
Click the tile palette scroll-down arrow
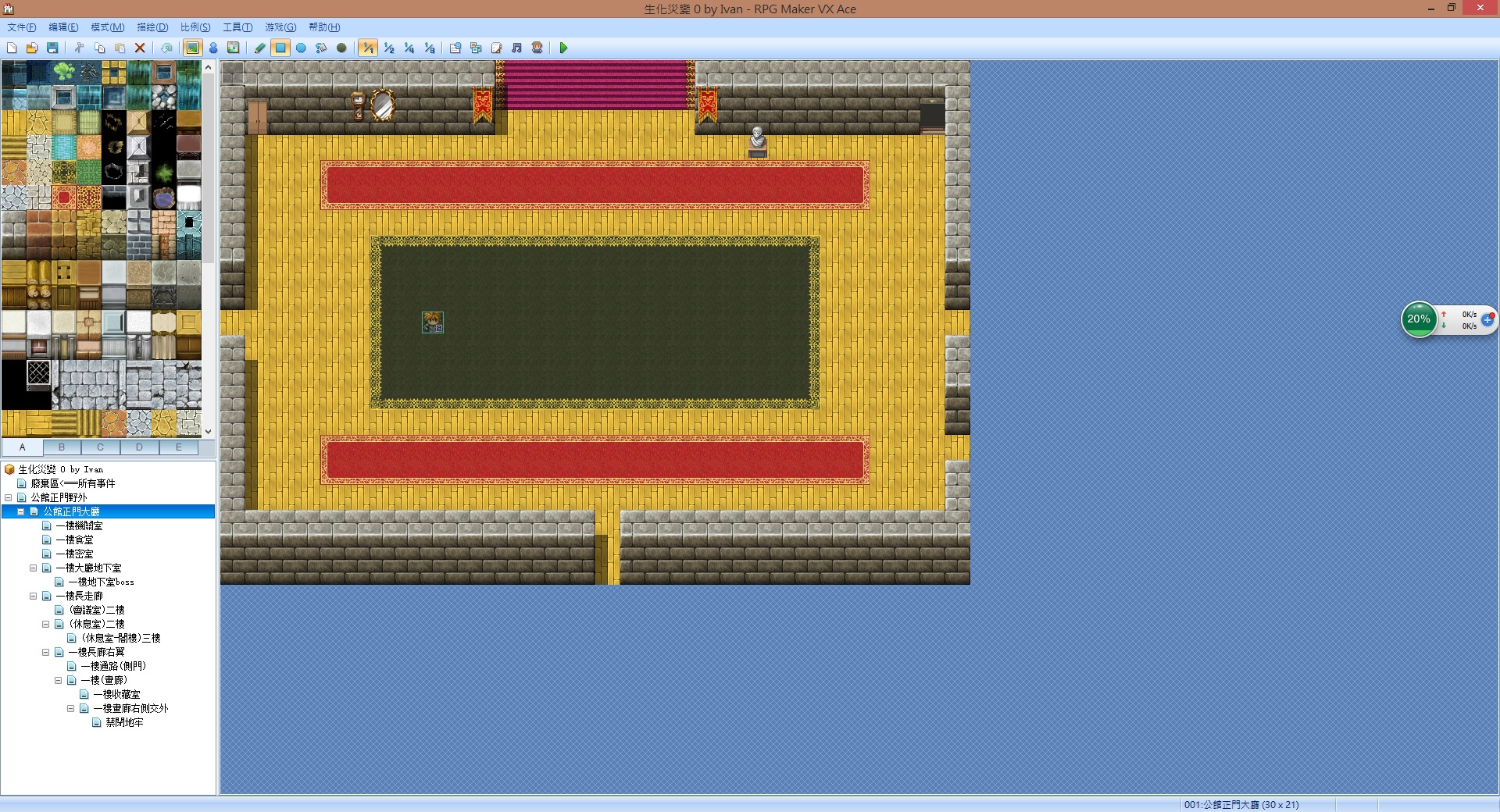[x=209, y=431]
